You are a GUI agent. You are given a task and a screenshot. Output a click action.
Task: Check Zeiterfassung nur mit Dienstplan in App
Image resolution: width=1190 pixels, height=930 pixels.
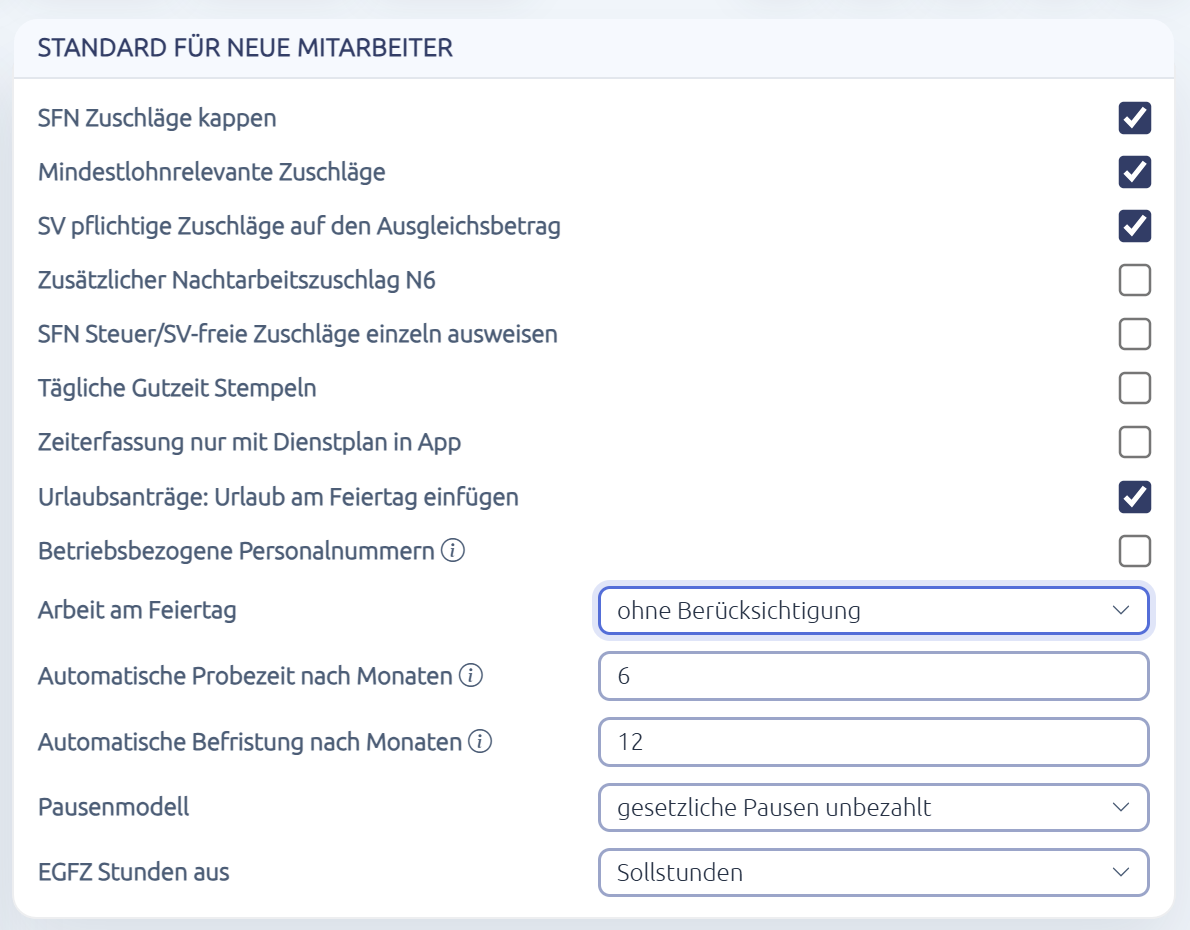click(1135, 442)
